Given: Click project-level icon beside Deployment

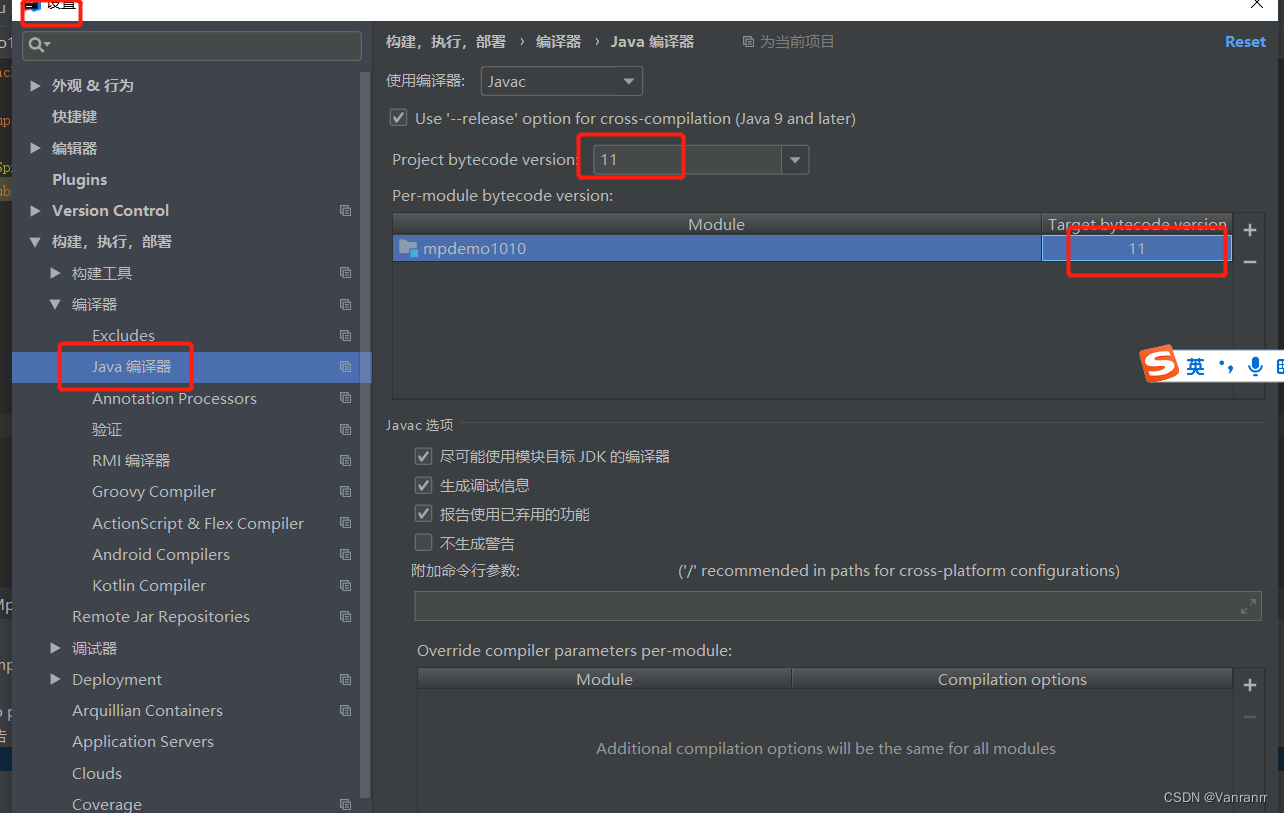Looking at the screenshot, I should 345,679.
